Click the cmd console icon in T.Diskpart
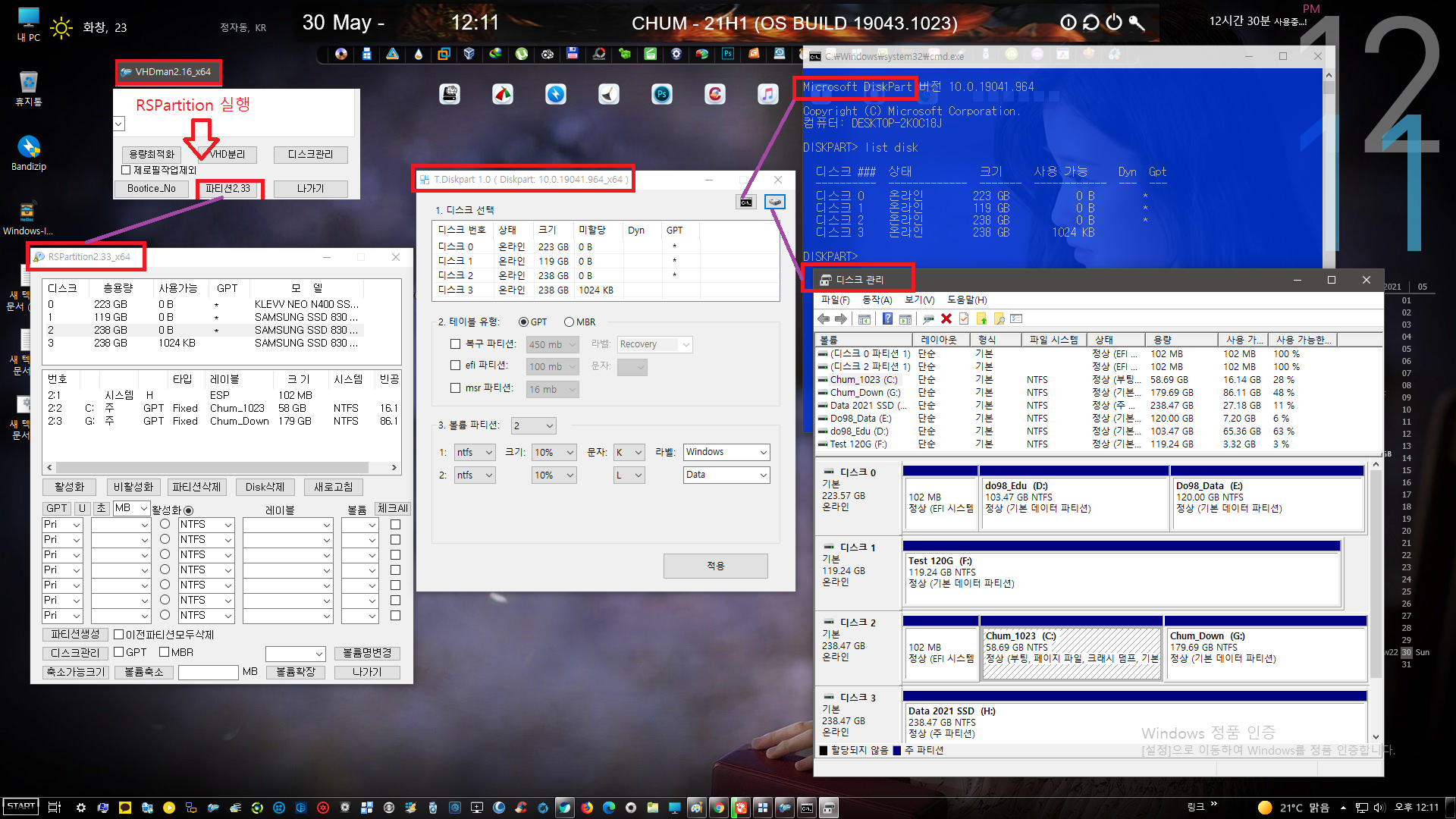The width and height of the screenshot is (1456, 819). coord(746,202)
